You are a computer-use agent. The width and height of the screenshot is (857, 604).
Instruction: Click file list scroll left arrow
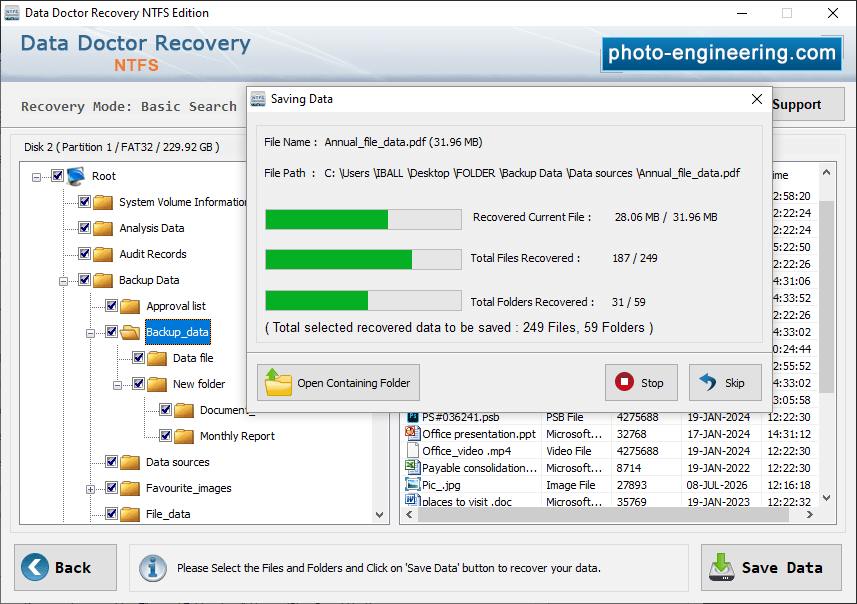(x=409, y=515)
